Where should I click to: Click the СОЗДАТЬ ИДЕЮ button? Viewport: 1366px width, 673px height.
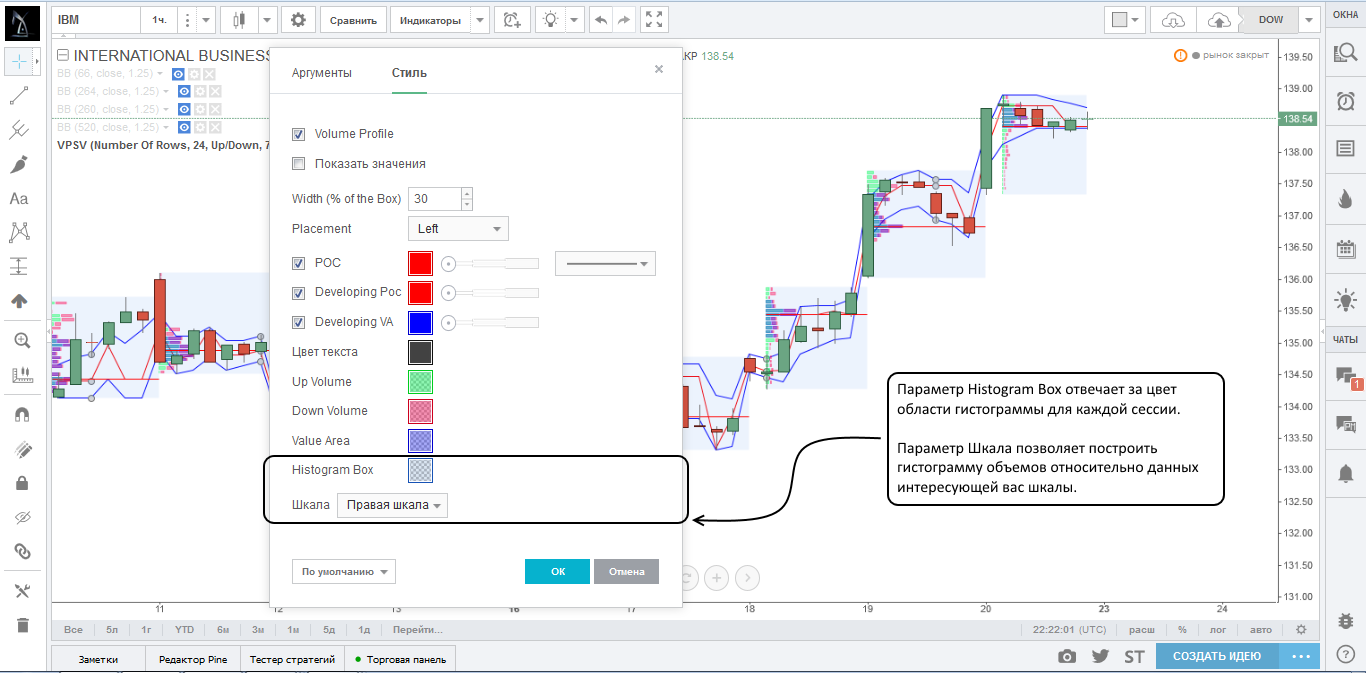(1217, 656)
